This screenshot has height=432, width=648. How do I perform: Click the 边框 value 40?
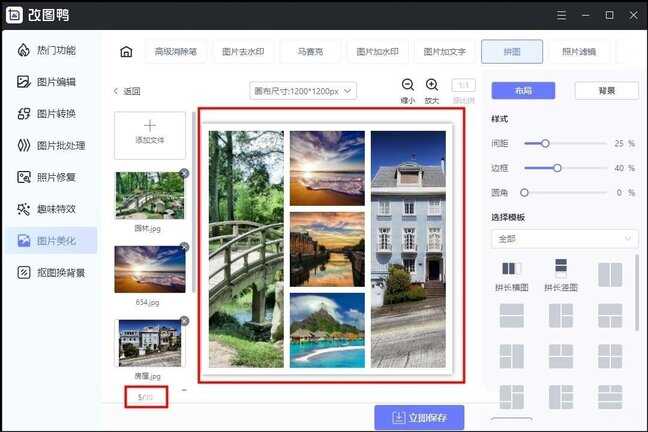point(619,168)
